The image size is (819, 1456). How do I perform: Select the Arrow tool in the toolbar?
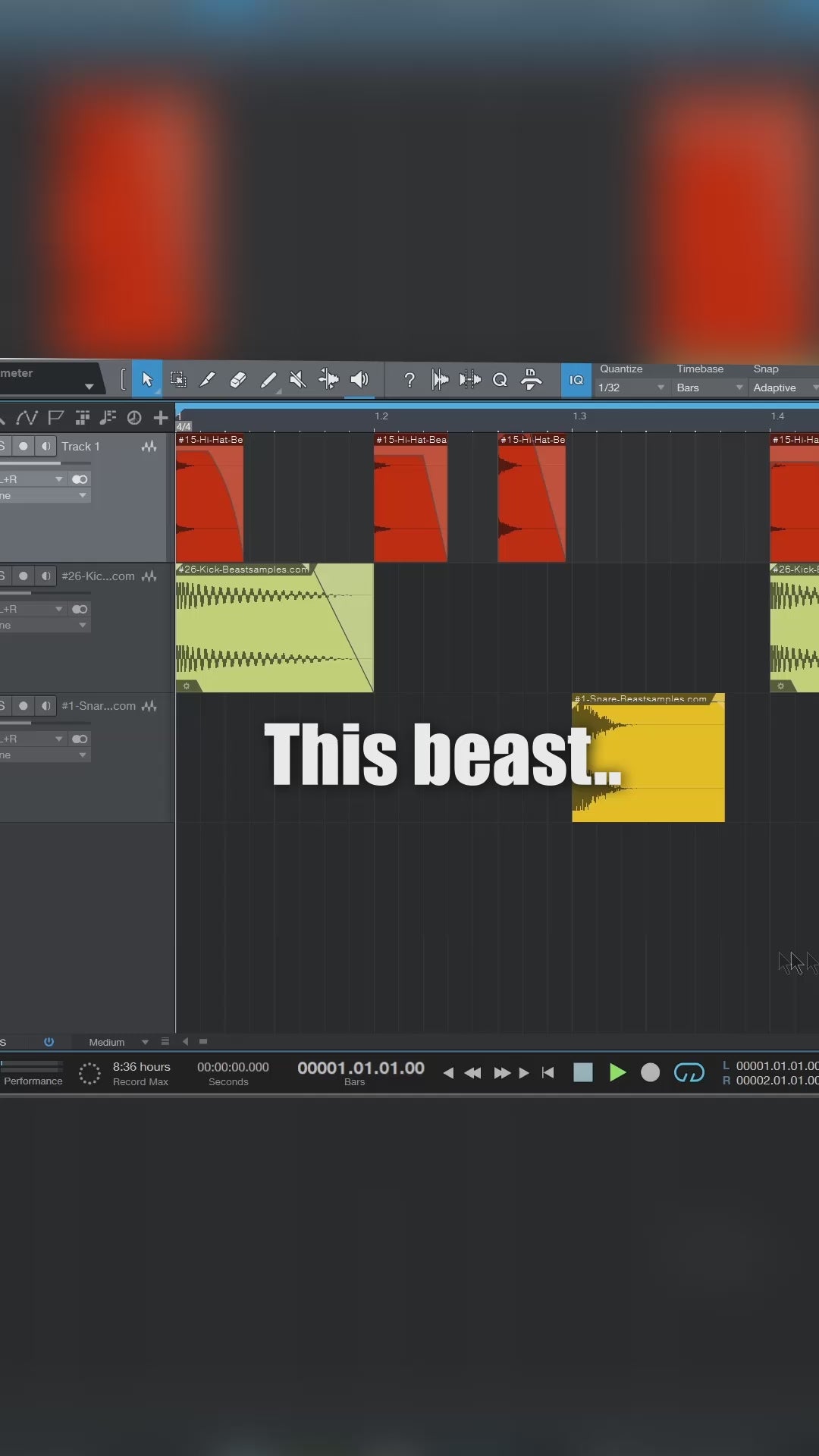[x=147, y=379]
